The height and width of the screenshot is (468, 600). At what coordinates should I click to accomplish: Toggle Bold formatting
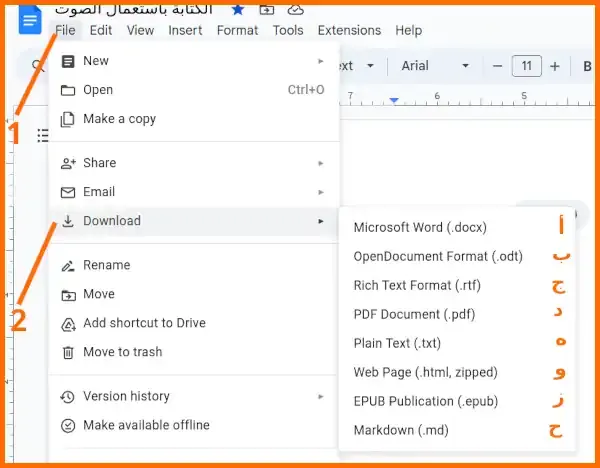tap(587, 66)
